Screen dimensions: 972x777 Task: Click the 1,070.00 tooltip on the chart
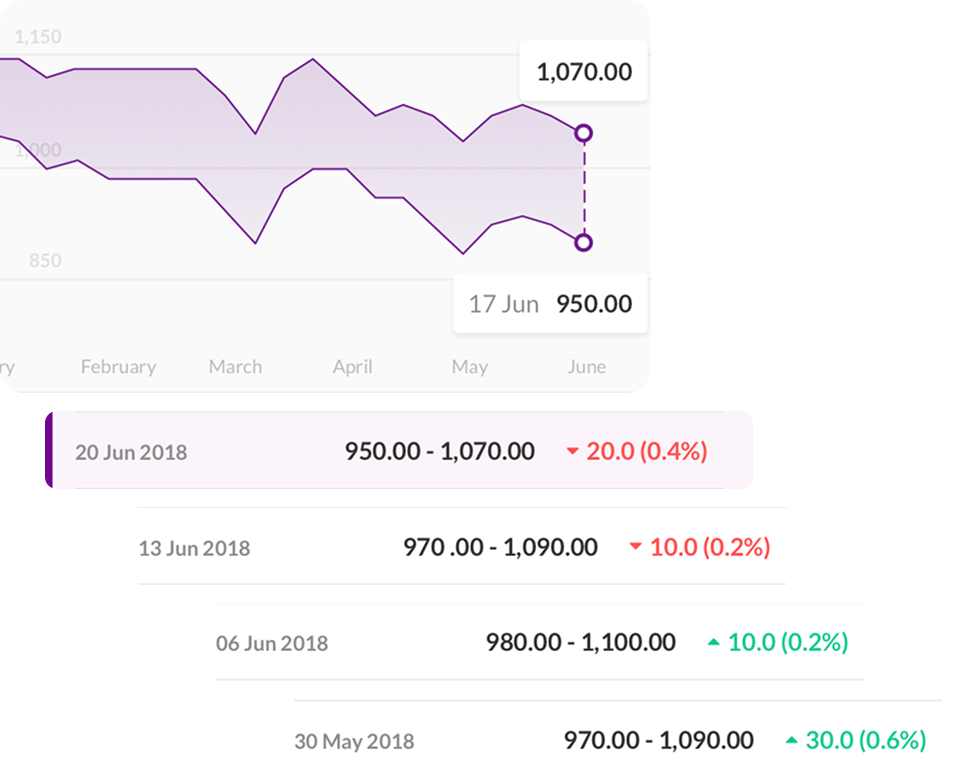point(584,72)
